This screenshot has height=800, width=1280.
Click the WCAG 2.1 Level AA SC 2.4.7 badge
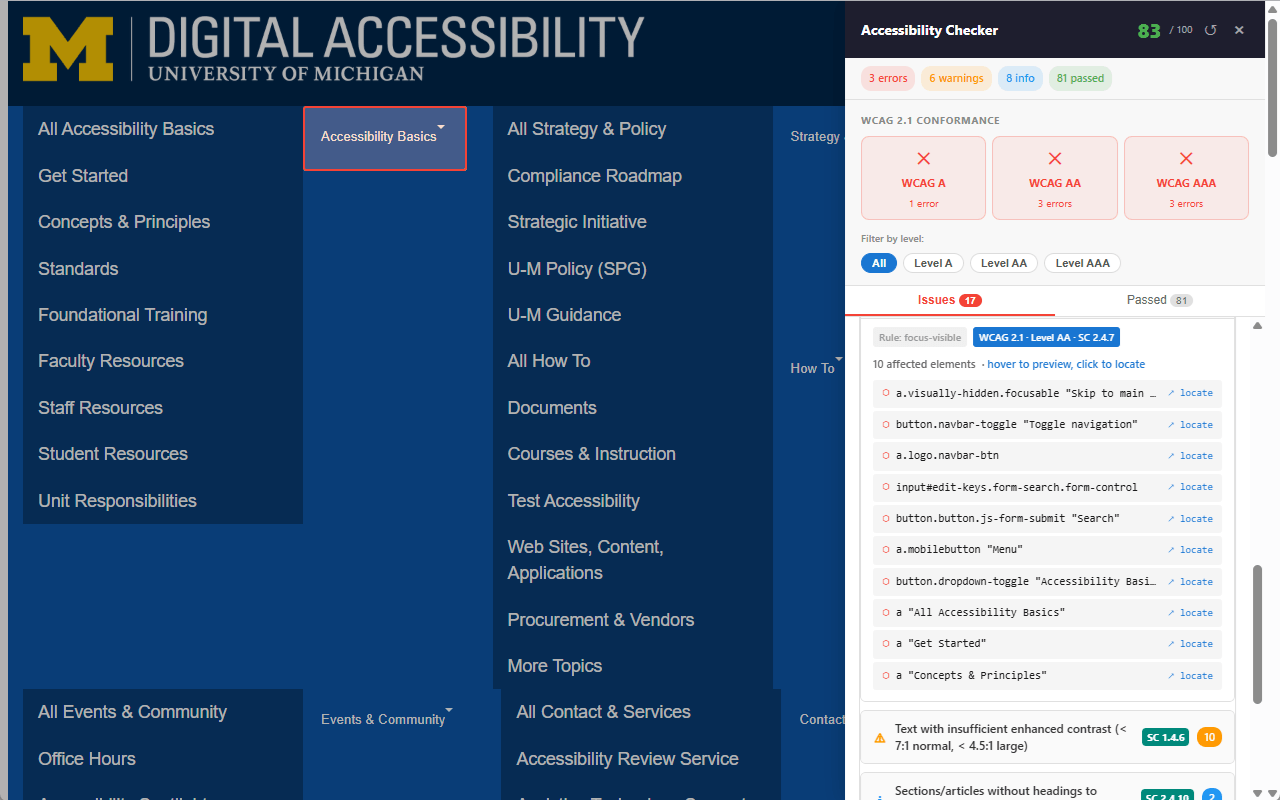(1046, 337)
